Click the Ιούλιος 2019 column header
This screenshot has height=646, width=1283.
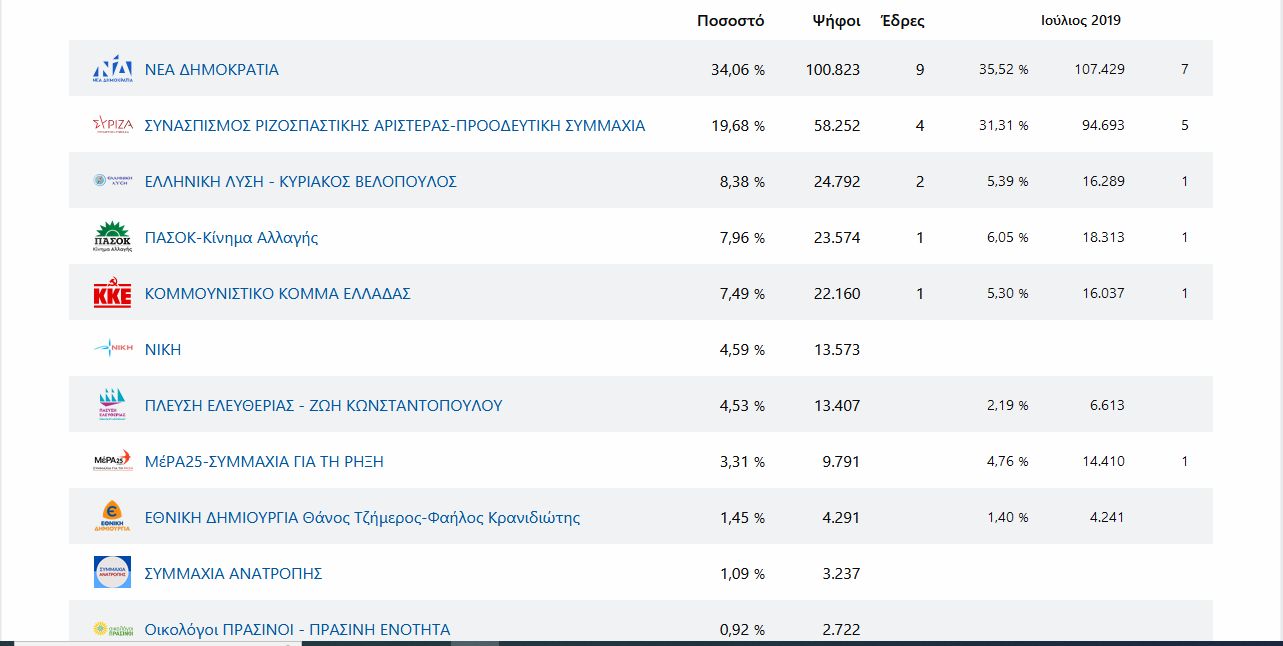[1081, 20]
